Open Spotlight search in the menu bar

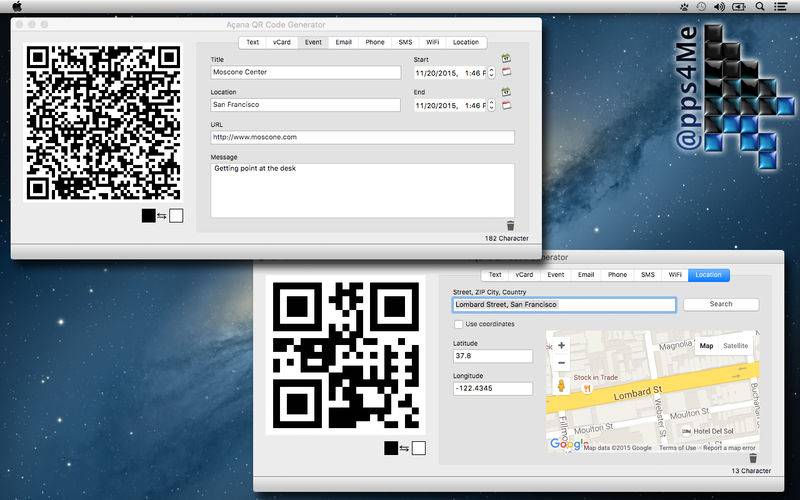tap(760, 7)
